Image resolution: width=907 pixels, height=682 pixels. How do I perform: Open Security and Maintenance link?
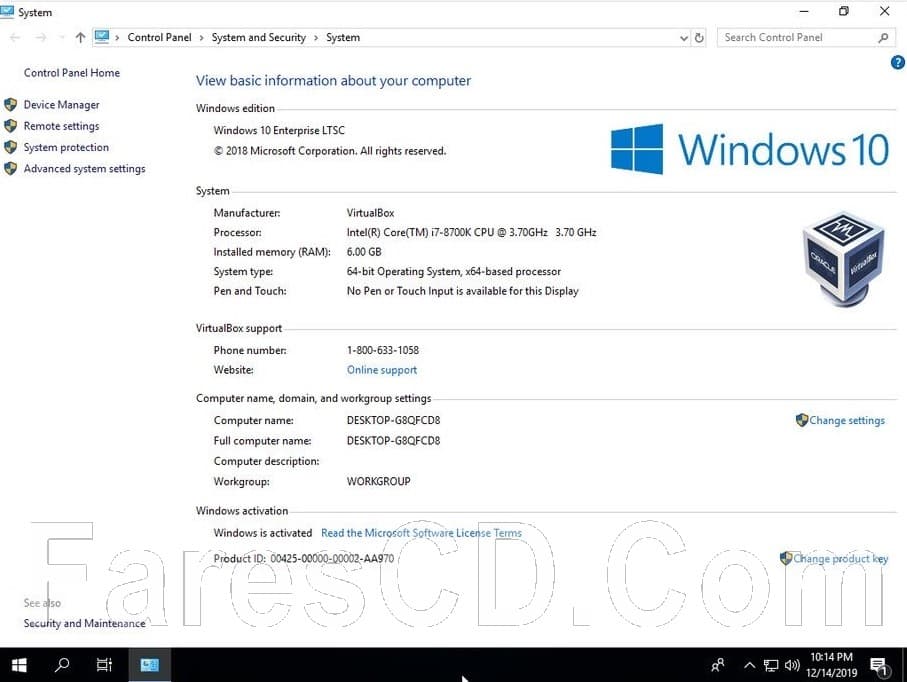pos(84,624)
